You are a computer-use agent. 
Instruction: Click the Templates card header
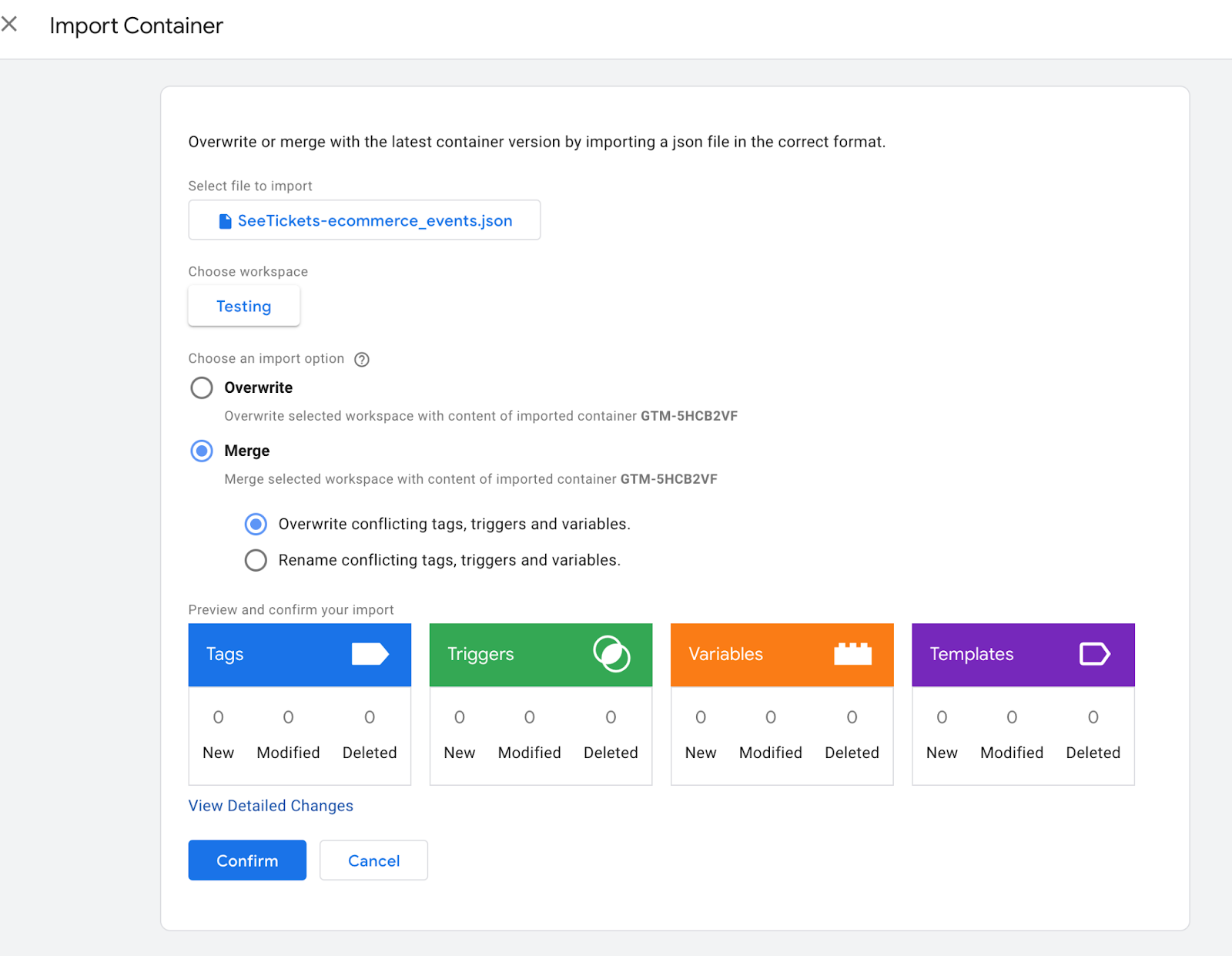click(x=1023, y=655)
